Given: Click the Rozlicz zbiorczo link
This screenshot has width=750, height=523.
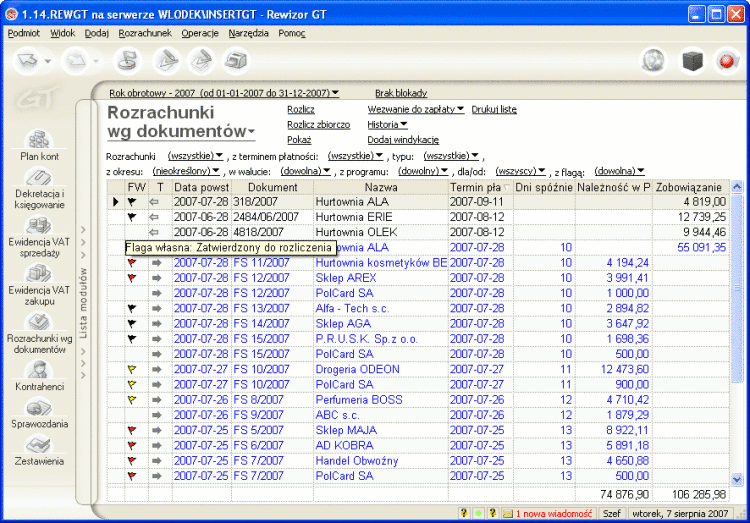Looking at the screenshot, I should (x=318, y=124).
